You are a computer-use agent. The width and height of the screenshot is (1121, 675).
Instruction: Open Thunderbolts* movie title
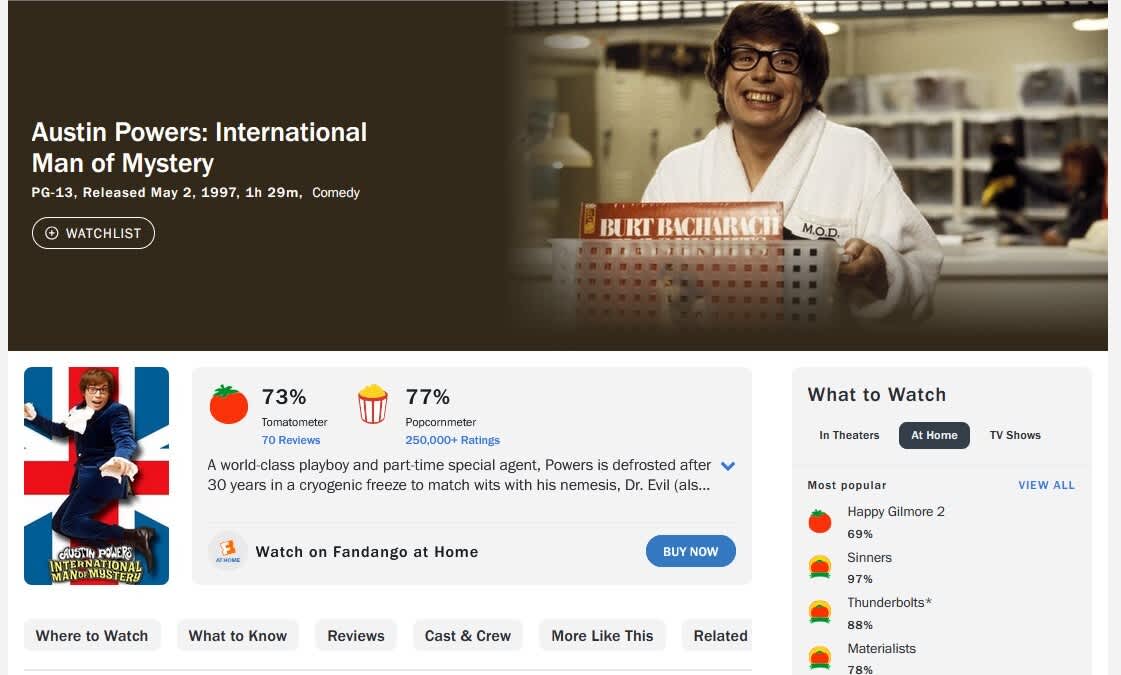coord(889,602)
